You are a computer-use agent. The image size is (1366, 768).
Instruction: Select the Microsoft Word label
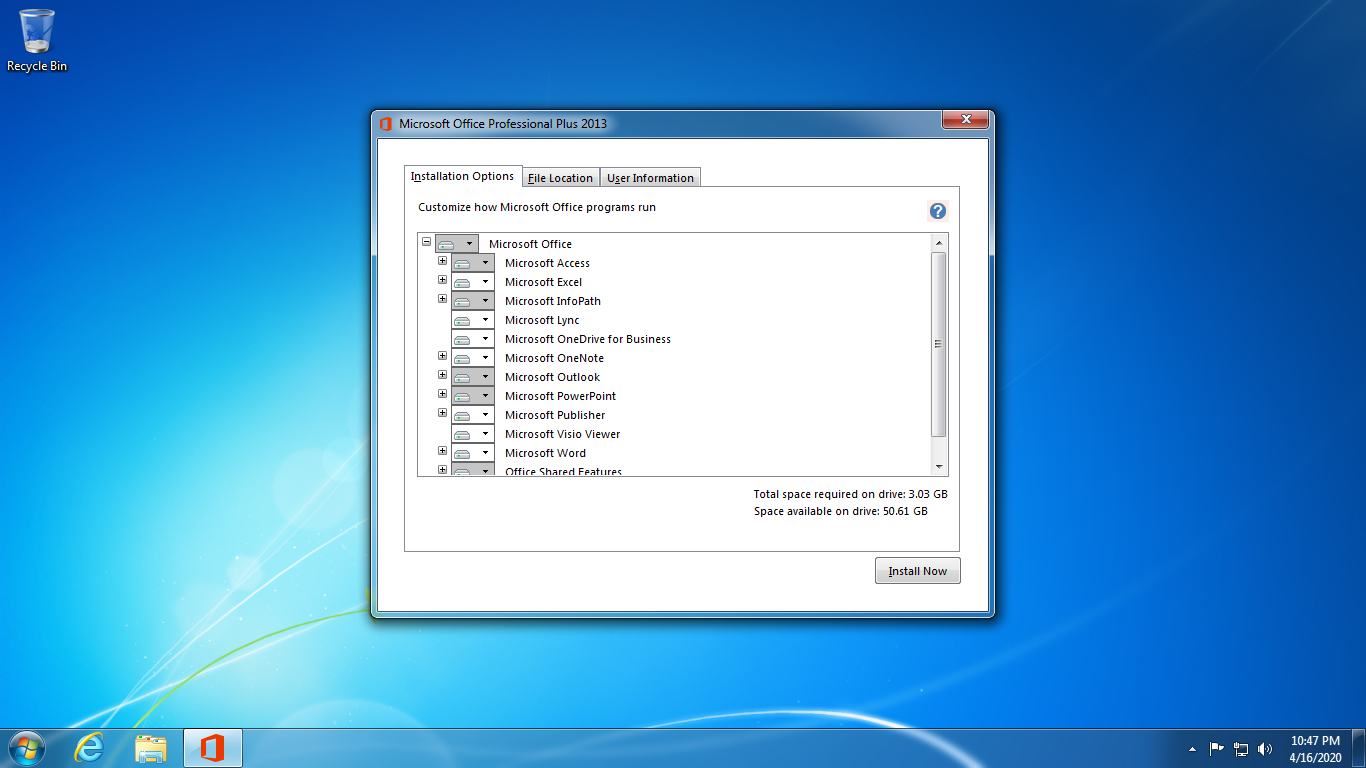[x=545, y=453]
